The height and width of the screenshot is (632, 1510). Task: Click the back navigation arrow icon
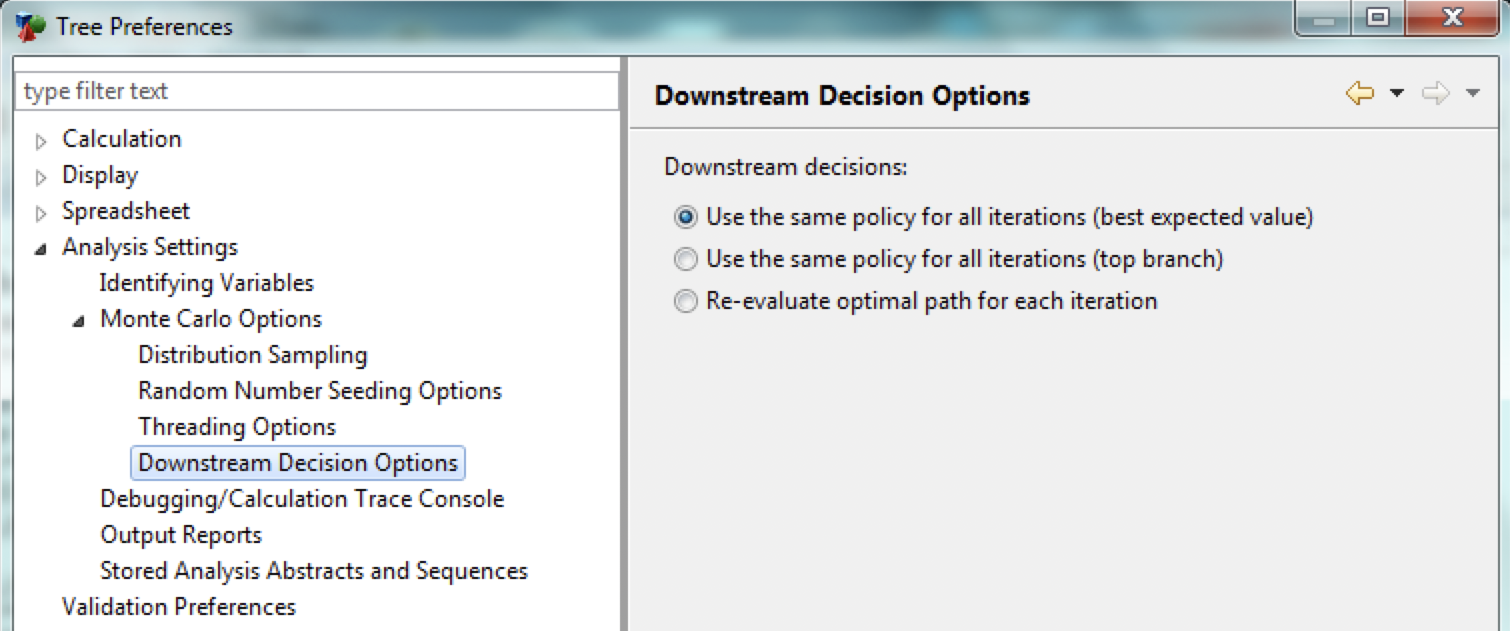pos(1359,94)
